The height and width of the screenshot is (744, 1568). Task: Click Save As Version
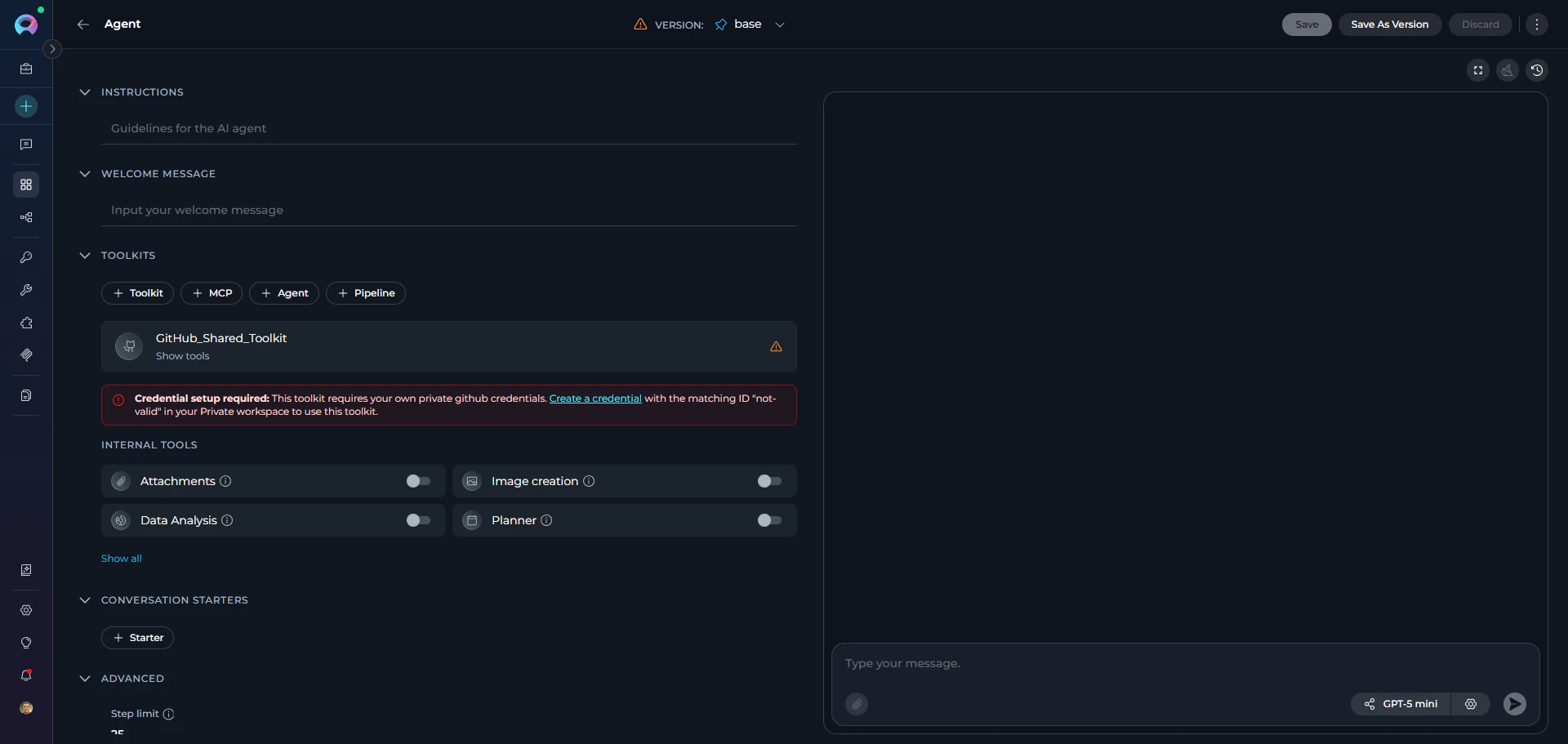pos(1390,25)
